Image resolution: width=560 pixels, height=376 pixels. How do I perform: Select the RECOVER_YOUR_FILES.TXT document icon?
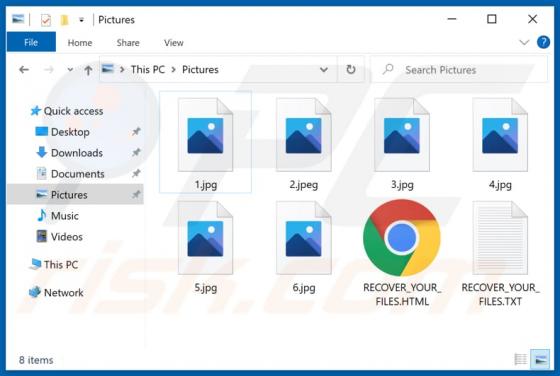coord(500,237)
